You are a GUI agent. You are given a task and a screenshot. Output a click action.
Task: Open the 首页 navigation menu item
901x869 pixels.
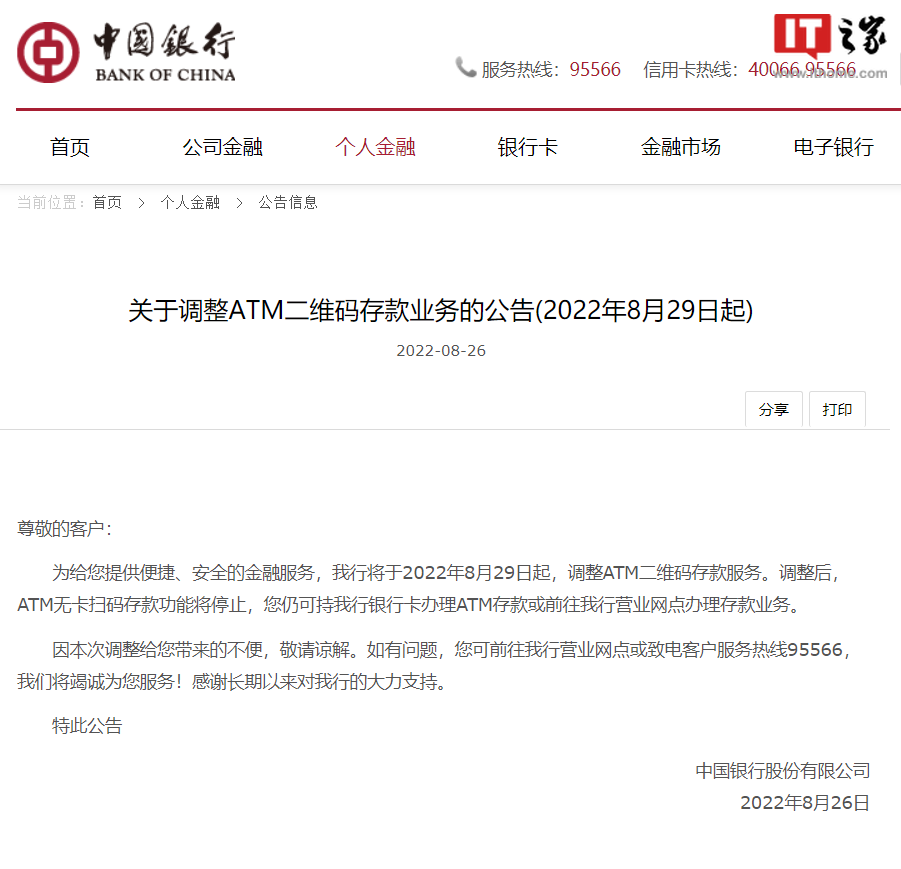tap(70, 147)
